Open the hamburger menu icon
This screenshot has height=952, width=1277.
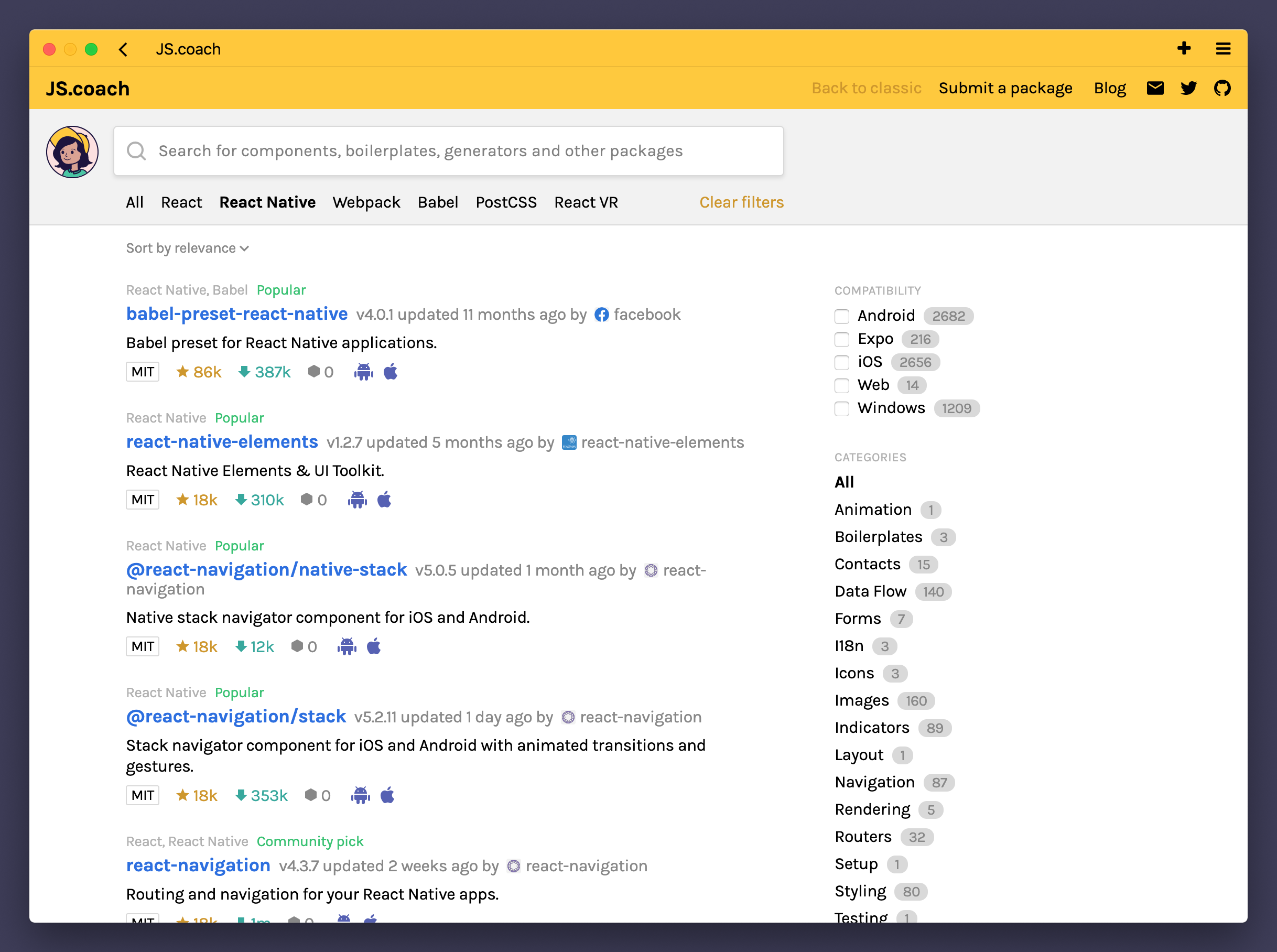point(1223,48)
